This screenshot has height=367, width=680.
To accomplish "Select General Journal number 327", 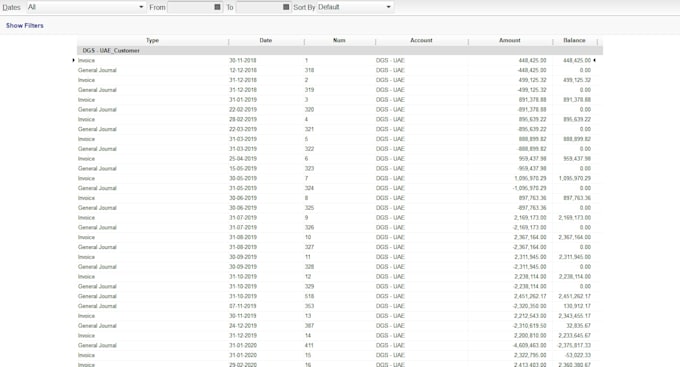I will (x=309, y=247).
